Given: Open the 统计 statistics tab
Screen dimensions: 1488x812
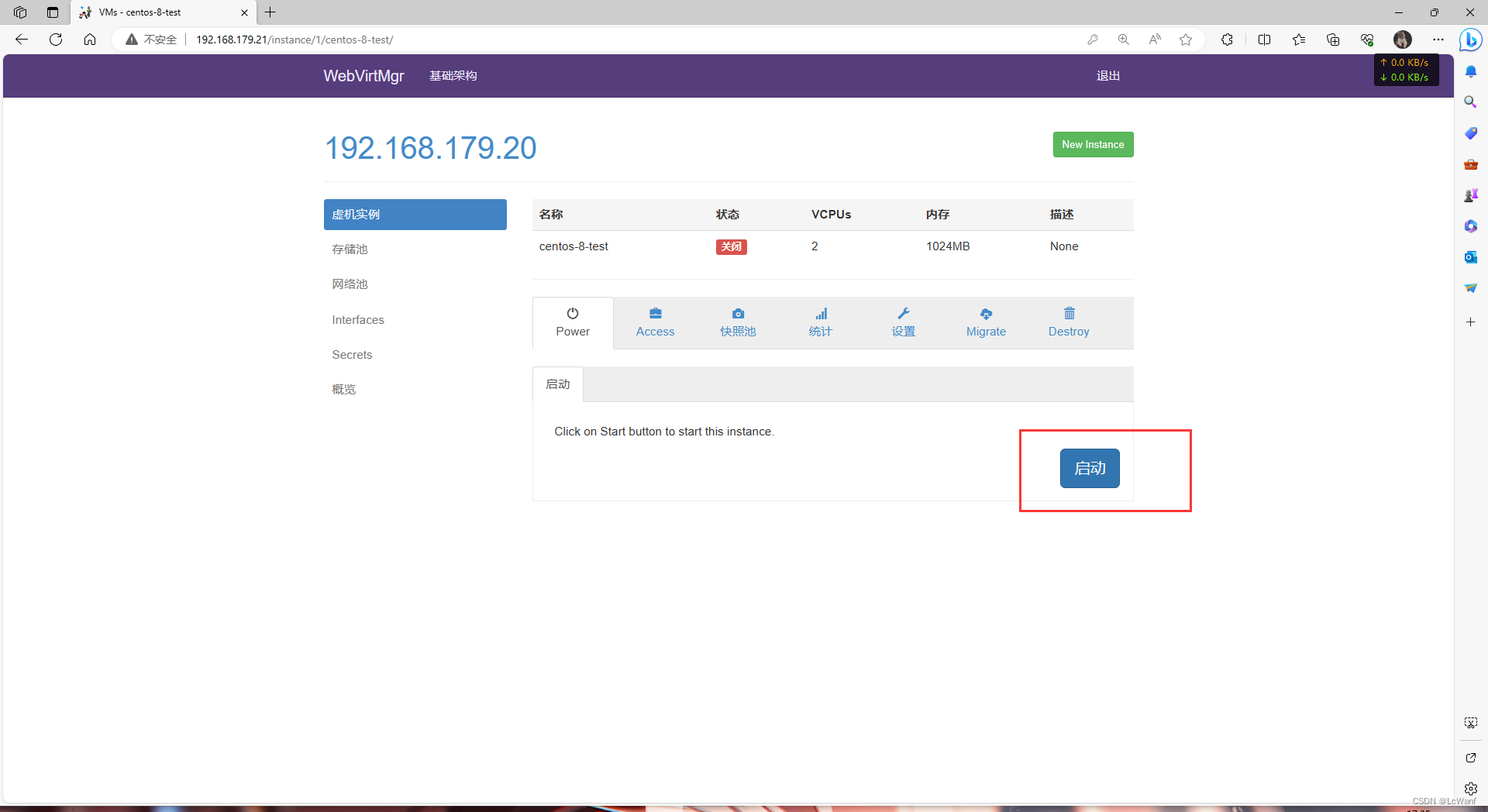Looking at the screenshot, I should 821,323.
